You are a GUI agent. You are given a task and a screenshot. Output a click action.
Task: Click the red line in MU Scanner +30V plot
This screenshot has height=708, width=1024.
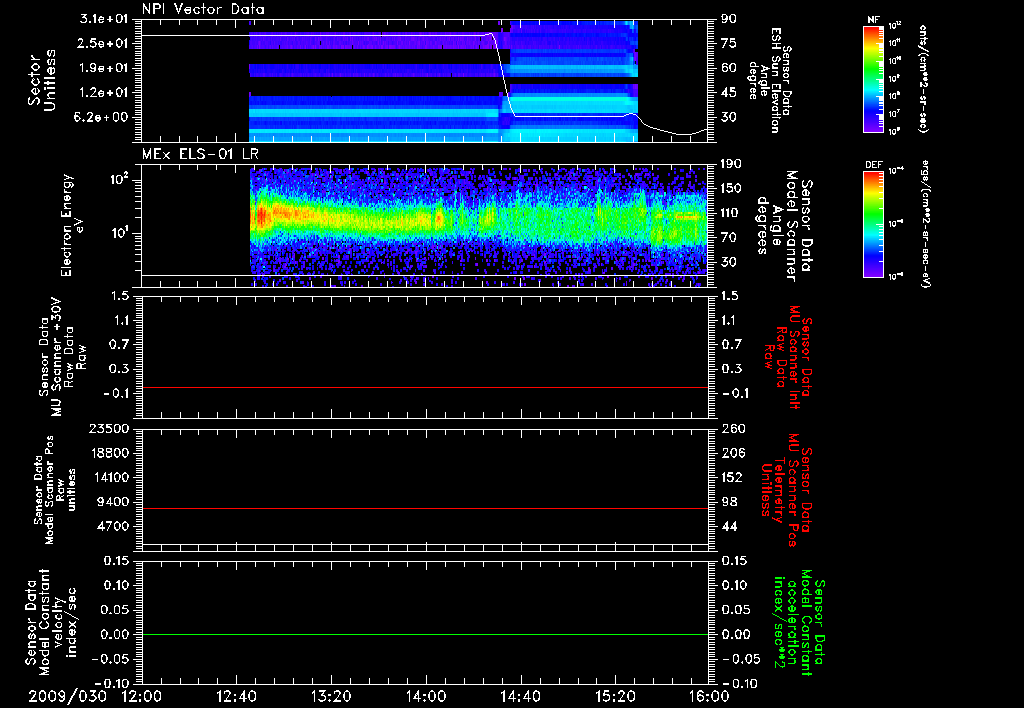click(425, 388)
